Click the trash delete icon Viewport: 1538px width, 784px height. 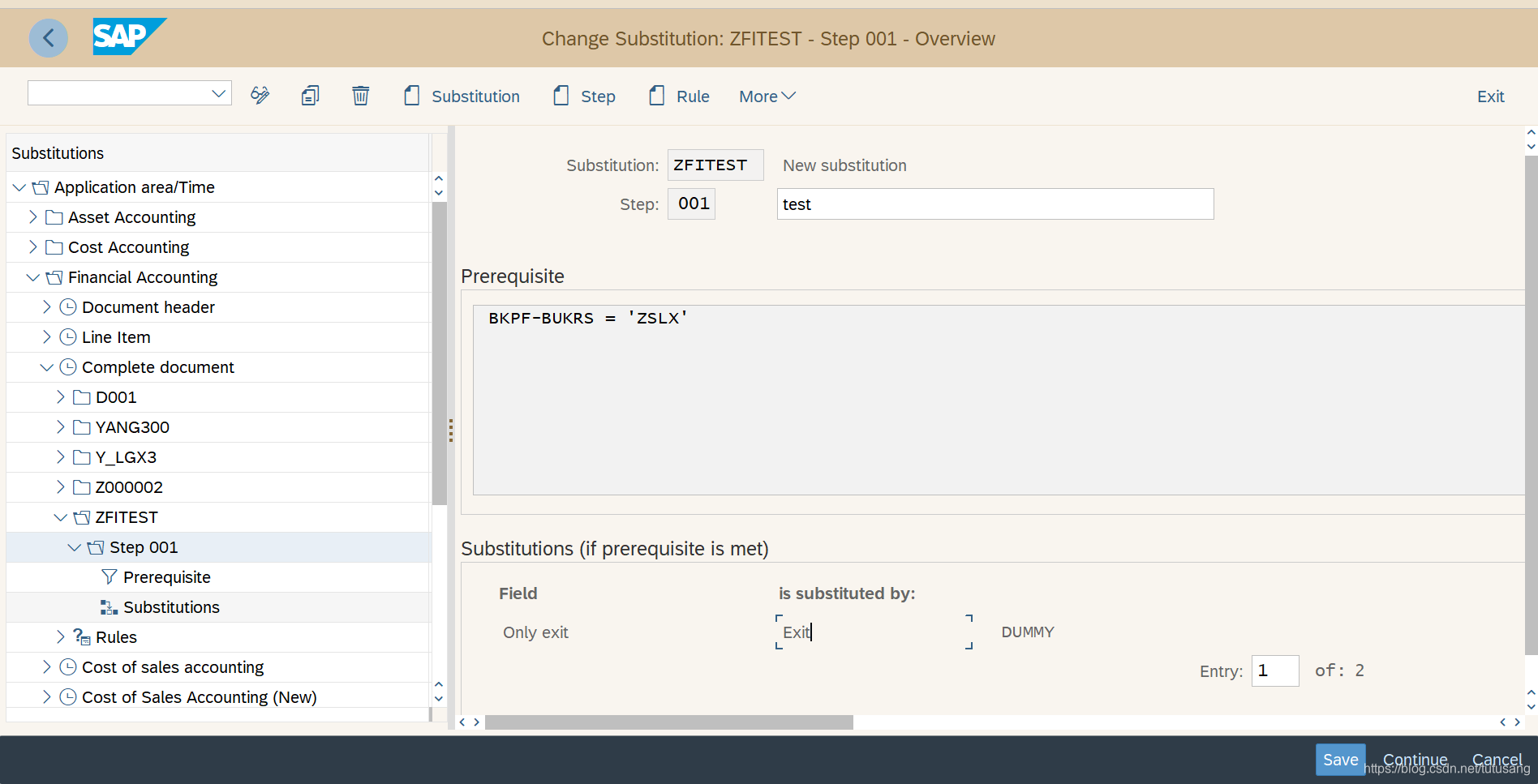point(361,96)
